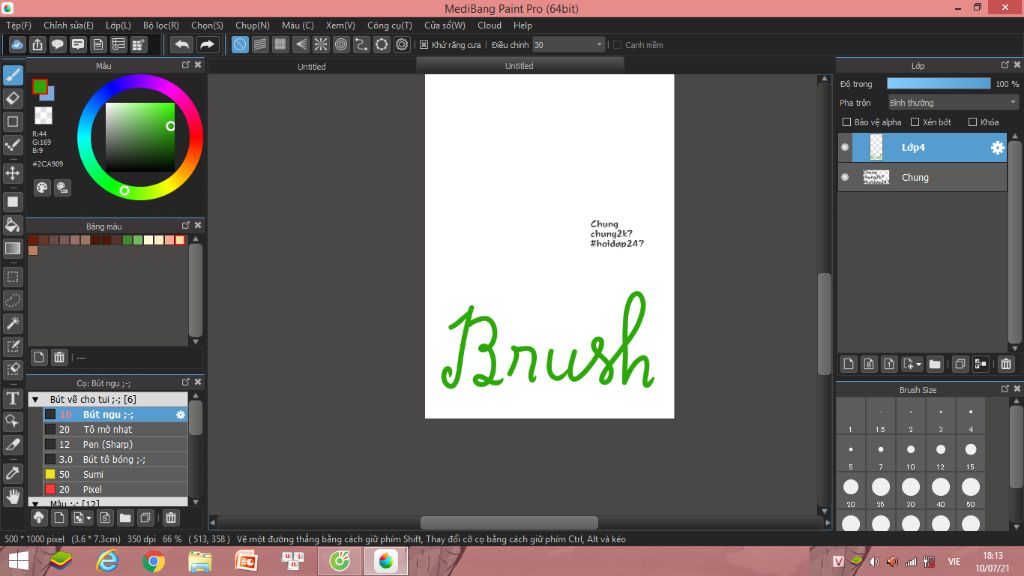1024x576 pixels.
Task: Select the rectangular Select tool
Action: [13, 277]
